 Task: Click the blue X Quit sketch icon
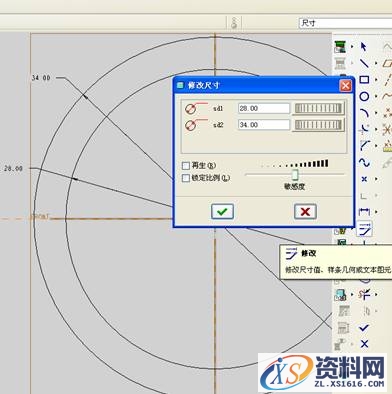tap(364, 344)
